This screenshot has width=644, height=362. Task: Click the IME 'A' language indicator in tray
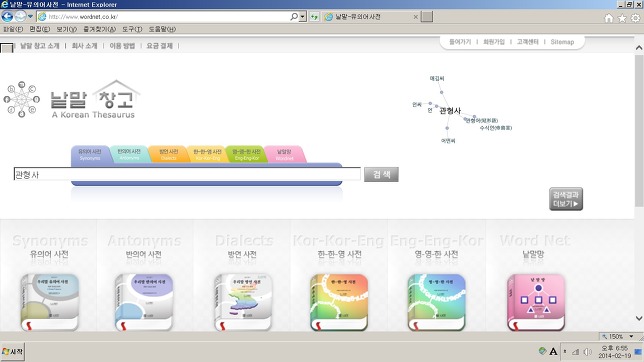[x=553, y=351]
